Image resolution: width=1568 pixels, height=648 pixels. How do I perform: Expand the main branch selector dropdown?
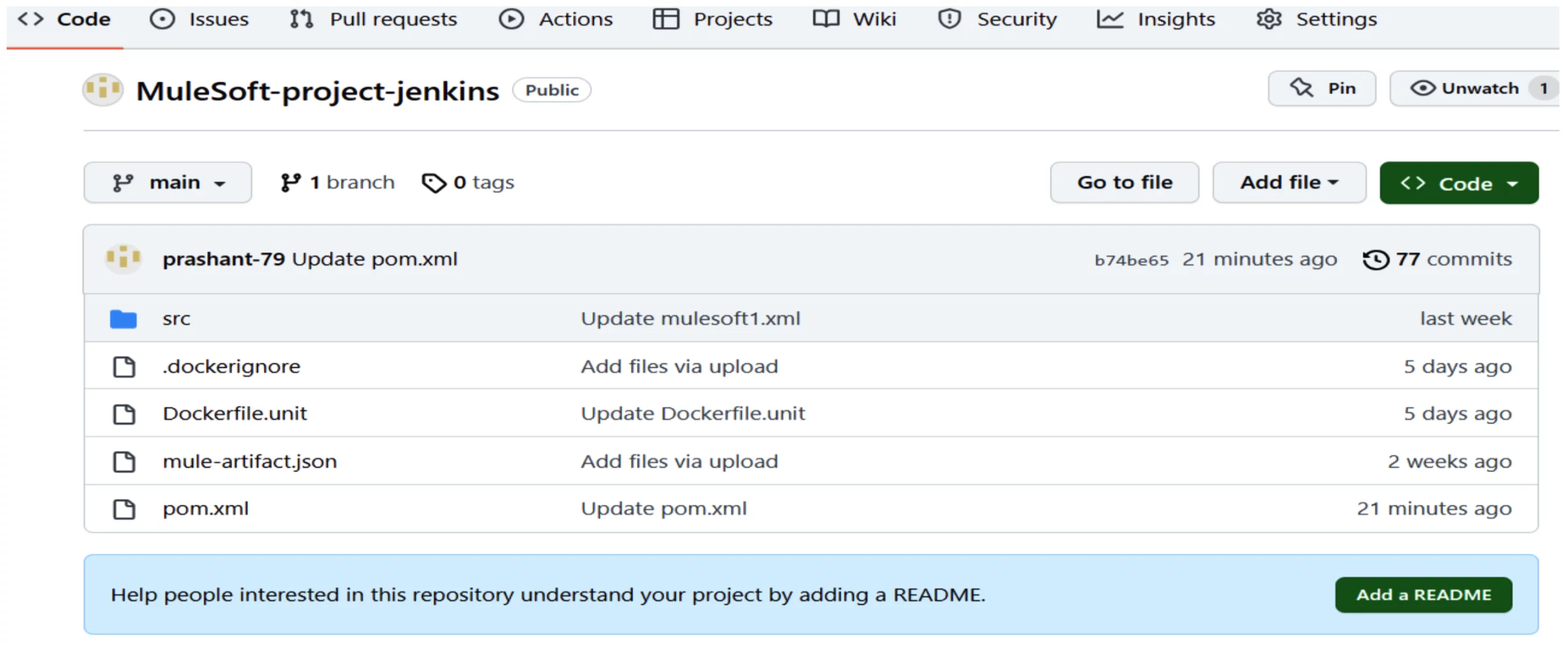pos(168,183)
